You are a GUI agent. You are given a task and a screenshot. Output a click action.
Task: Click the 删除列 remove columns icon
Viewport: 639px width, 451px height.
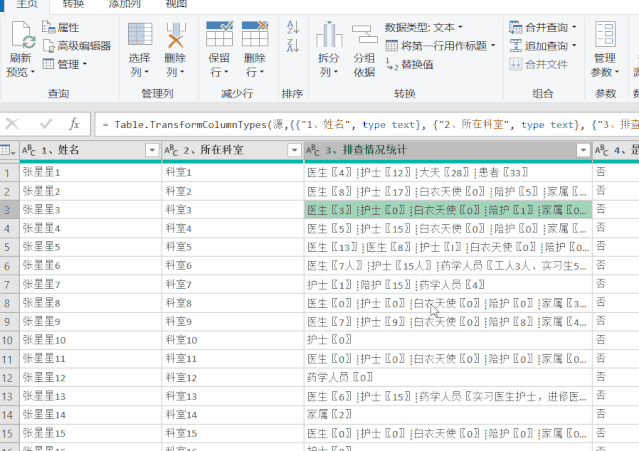tap(176, 35)
